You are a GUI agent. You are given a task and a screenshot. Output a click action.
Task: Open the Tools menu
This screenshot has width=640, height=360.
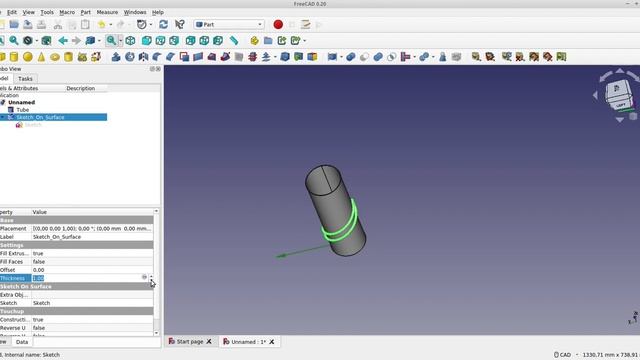[47, 12]
